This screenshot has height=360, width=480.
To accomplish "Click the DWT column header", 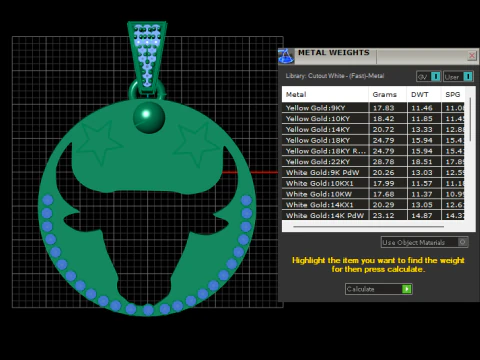I will pos(424,94).
